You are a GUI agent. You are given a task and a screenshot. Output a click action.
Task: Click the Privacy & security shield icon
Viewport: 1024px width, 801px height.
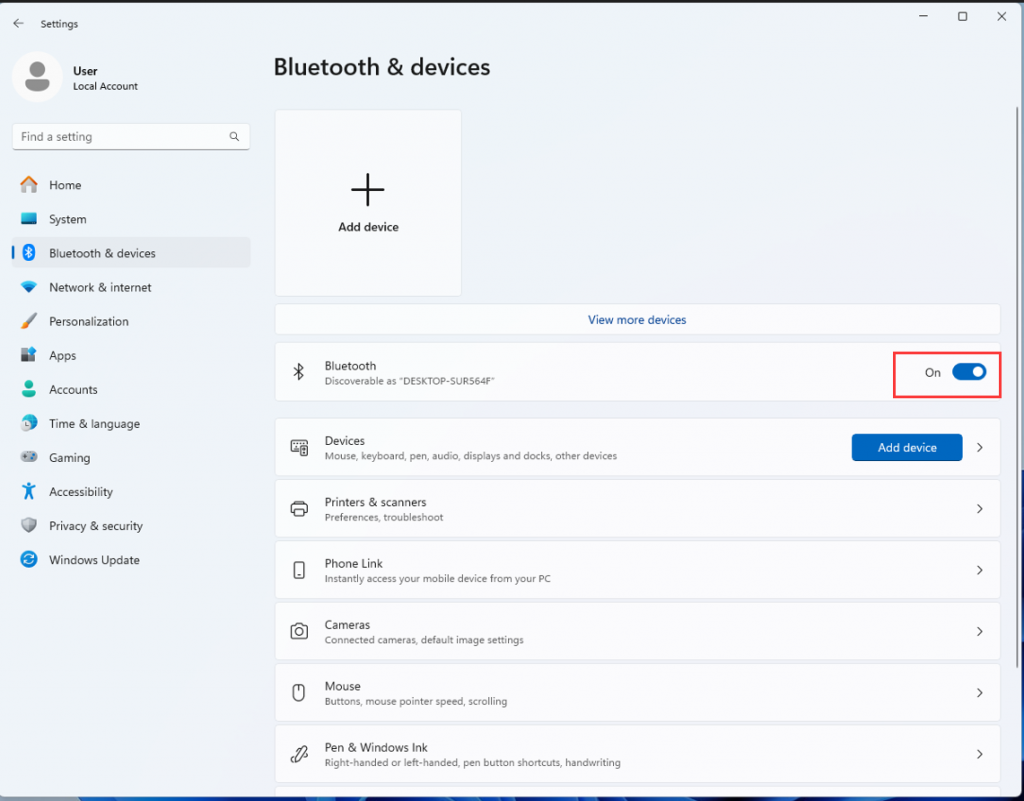pyautogui.click(x=29, y=525)
